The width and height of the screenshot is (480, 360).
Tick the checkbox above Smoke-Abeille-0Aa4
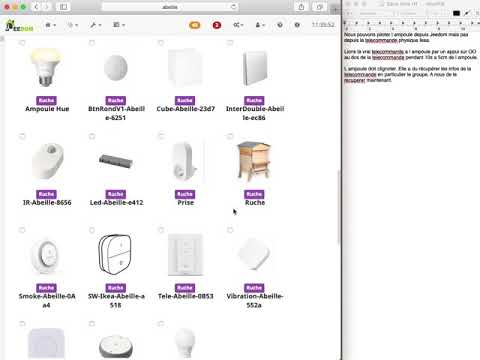[x=22, y=230]
